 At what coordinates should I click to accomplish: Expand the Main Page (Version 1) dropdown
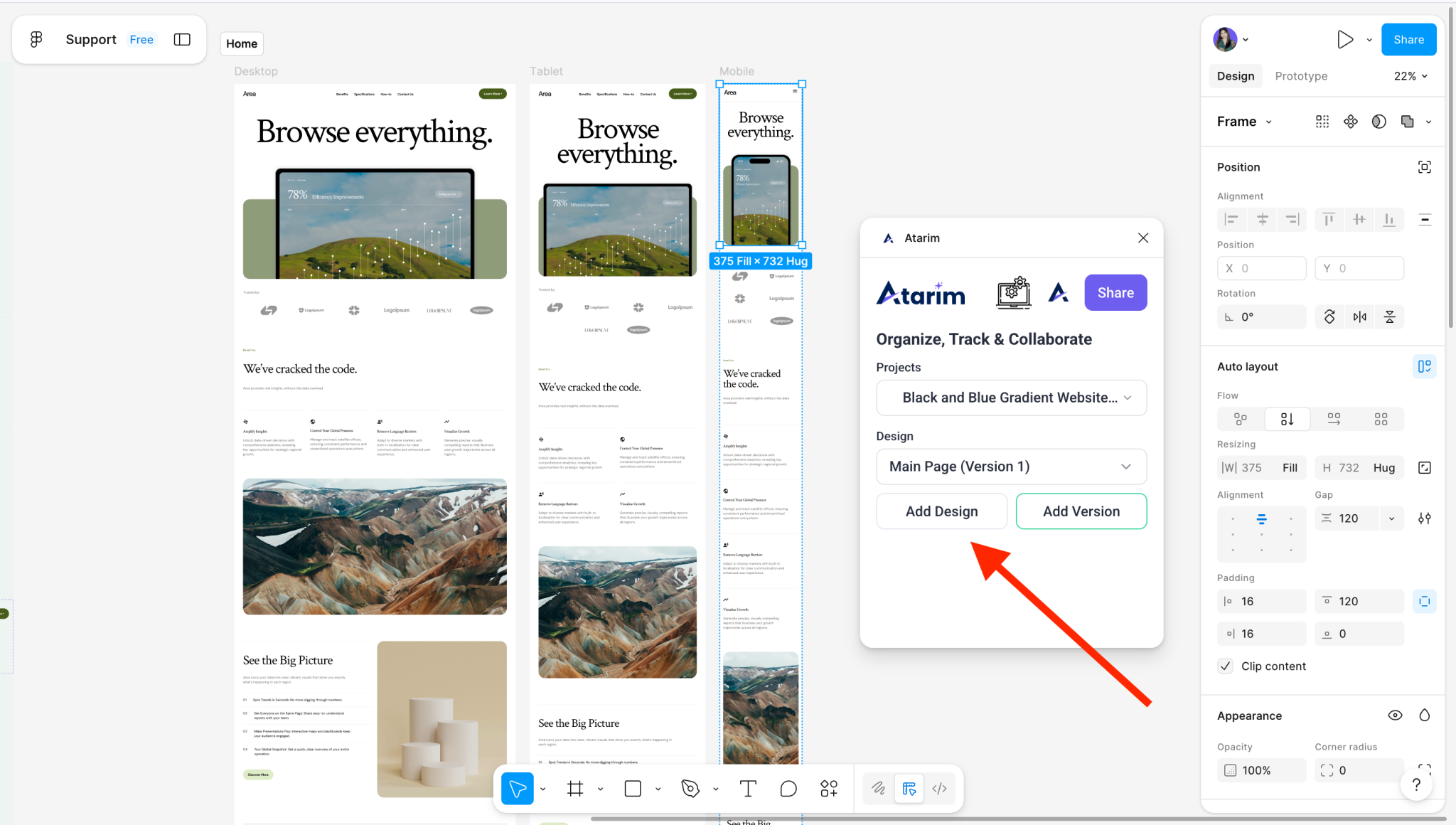click(1011, 467)
